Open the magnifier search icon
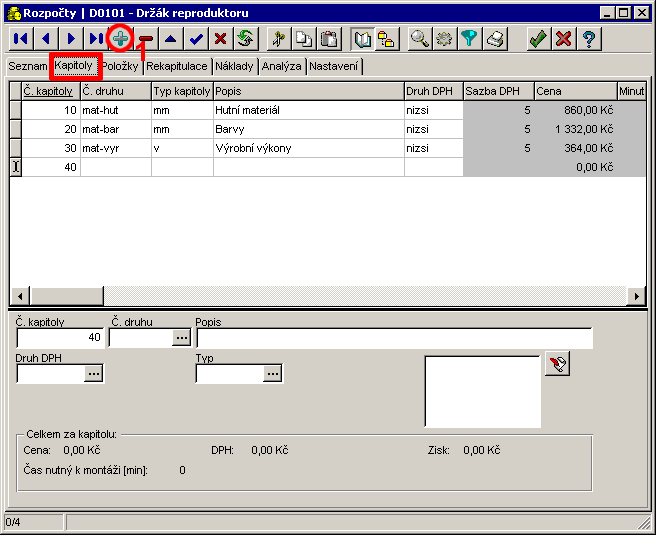The width and height of the screenshot is (656, 535). [420, 39]
